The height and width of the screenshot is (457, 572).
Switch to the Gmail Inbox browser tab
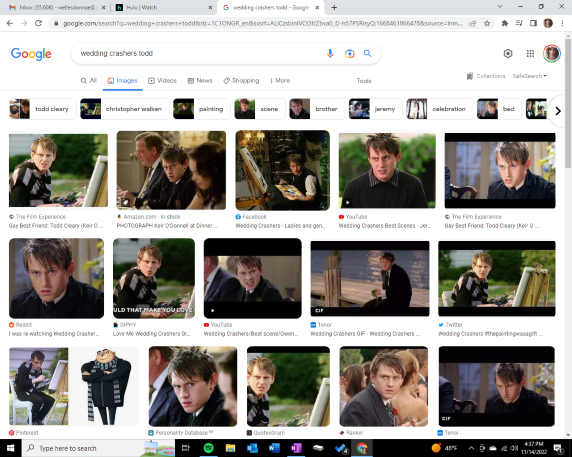pos(57,7)
